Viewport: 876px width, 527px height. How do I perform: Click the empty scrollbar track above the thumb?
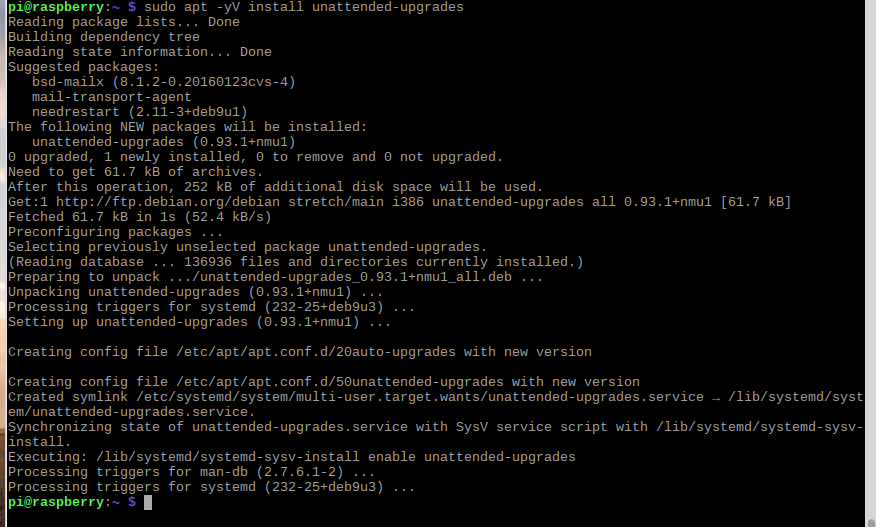pos(870,257)
